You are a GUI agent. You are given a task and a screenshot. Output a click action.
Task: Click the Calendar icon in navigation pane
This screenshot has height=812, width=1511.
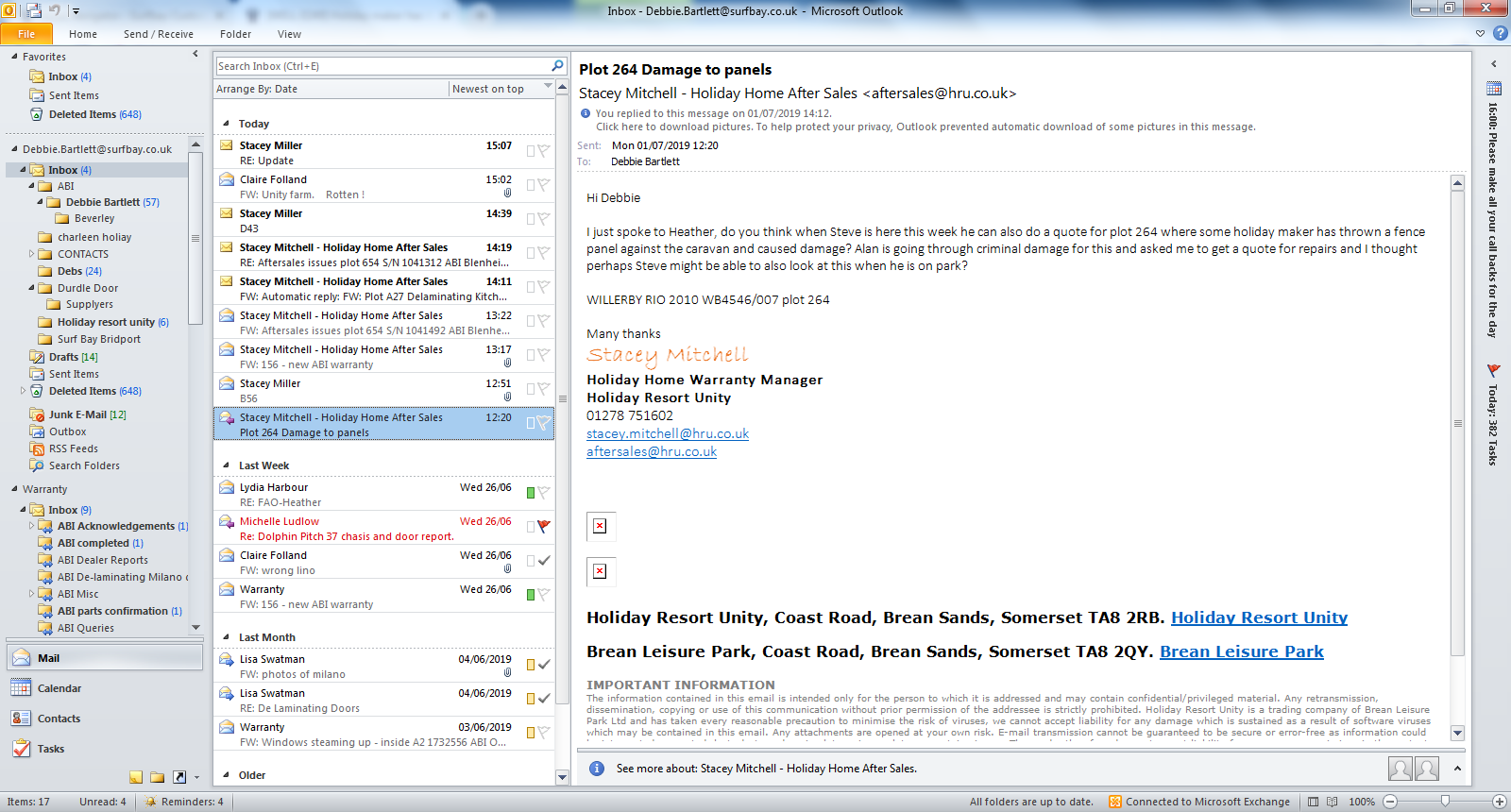click(x=21, y=688)
